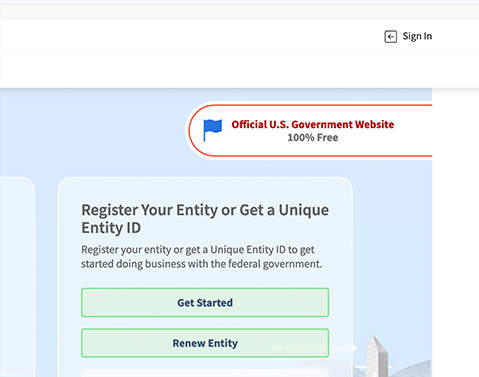Click the cut-off button below Renew Entity

[x=205, y=373]
